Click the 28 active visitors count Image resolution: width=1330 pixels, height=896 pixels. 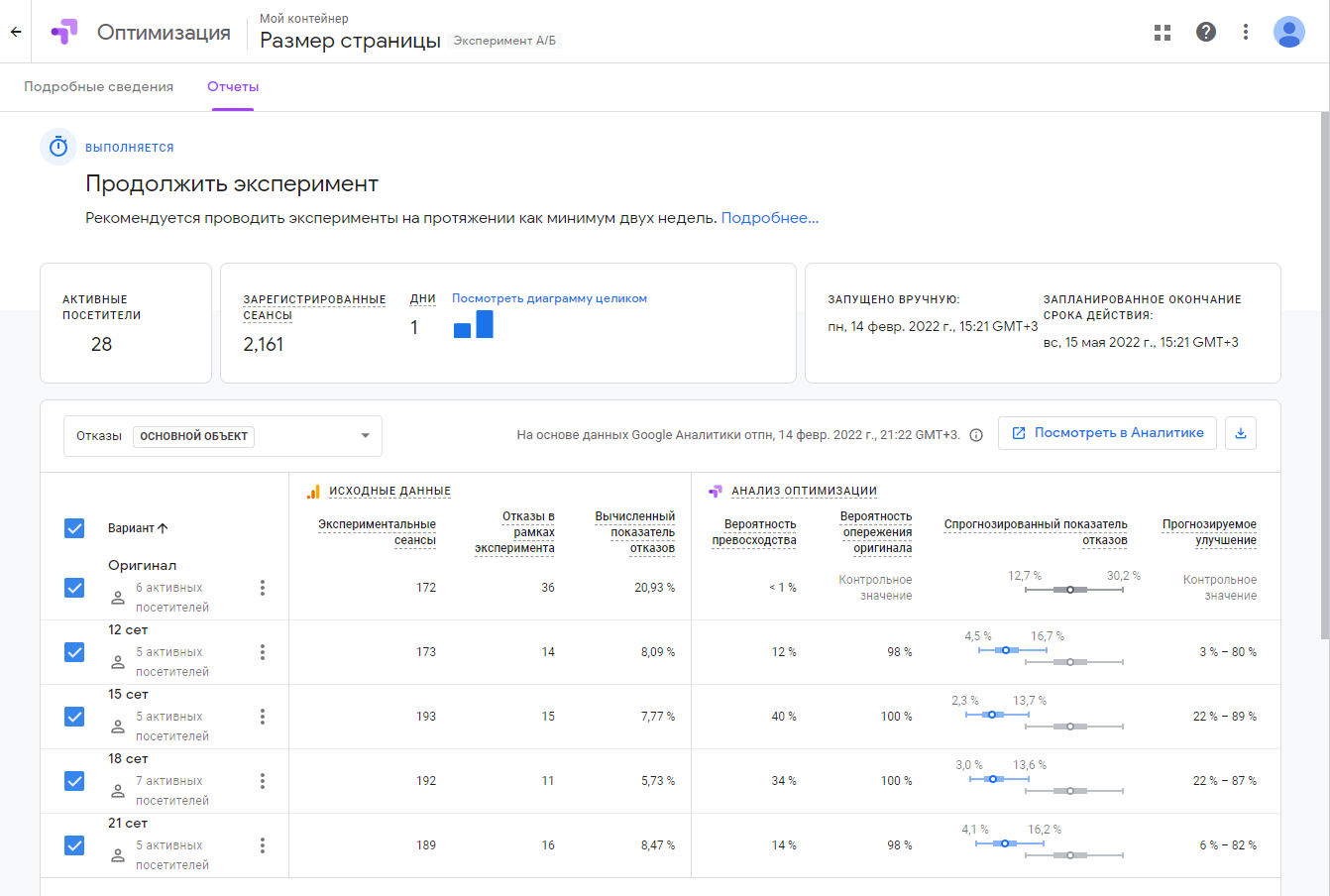coord(101,344)
